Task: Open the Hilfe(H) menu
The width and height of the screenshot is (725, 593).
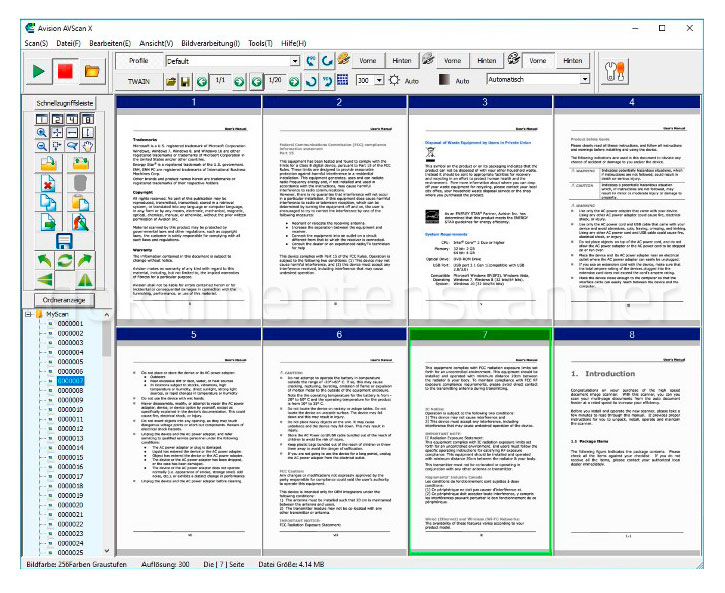Action: click(294, 43)
